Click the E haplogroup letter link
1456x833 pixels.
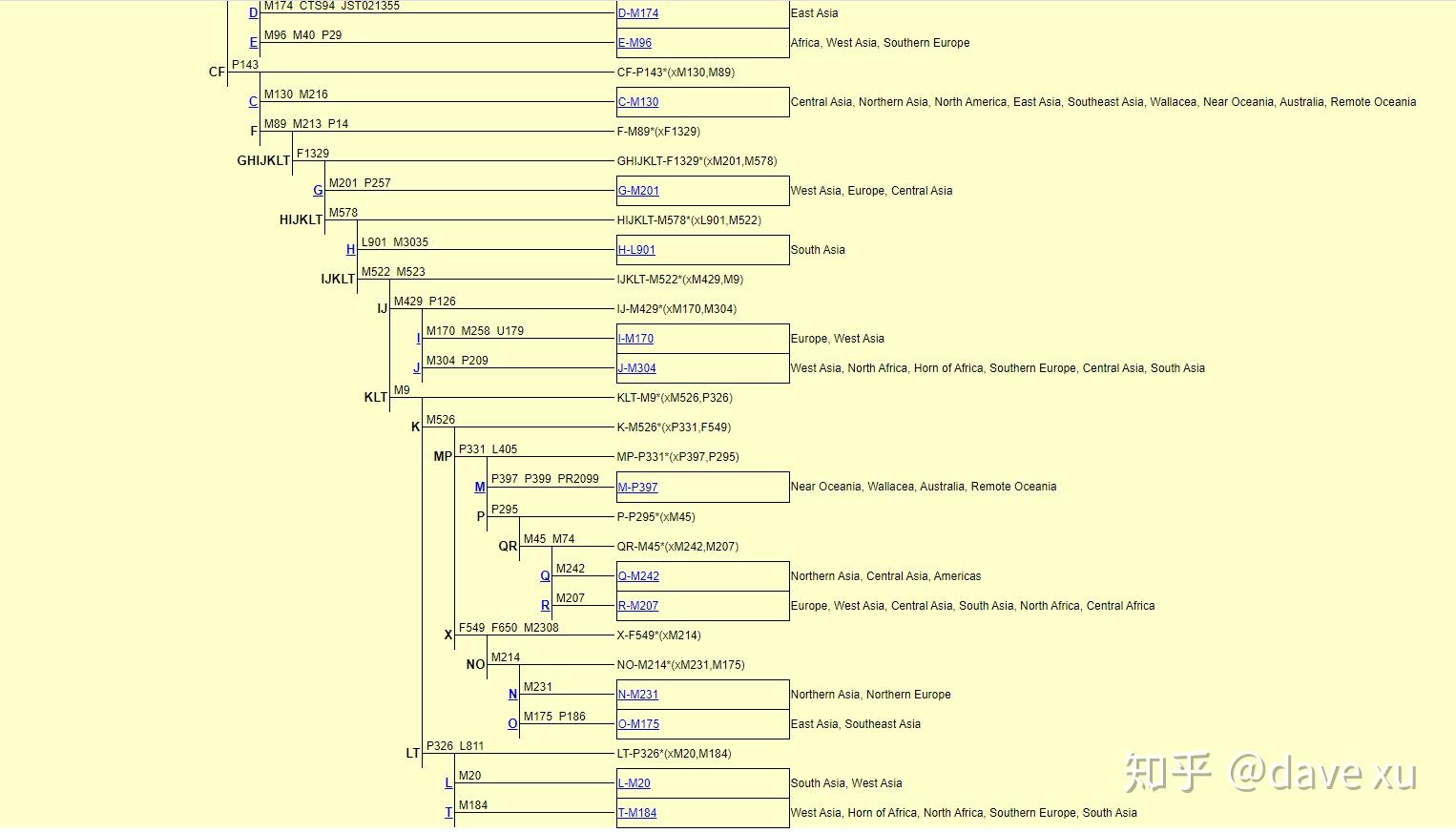(253, 42)
